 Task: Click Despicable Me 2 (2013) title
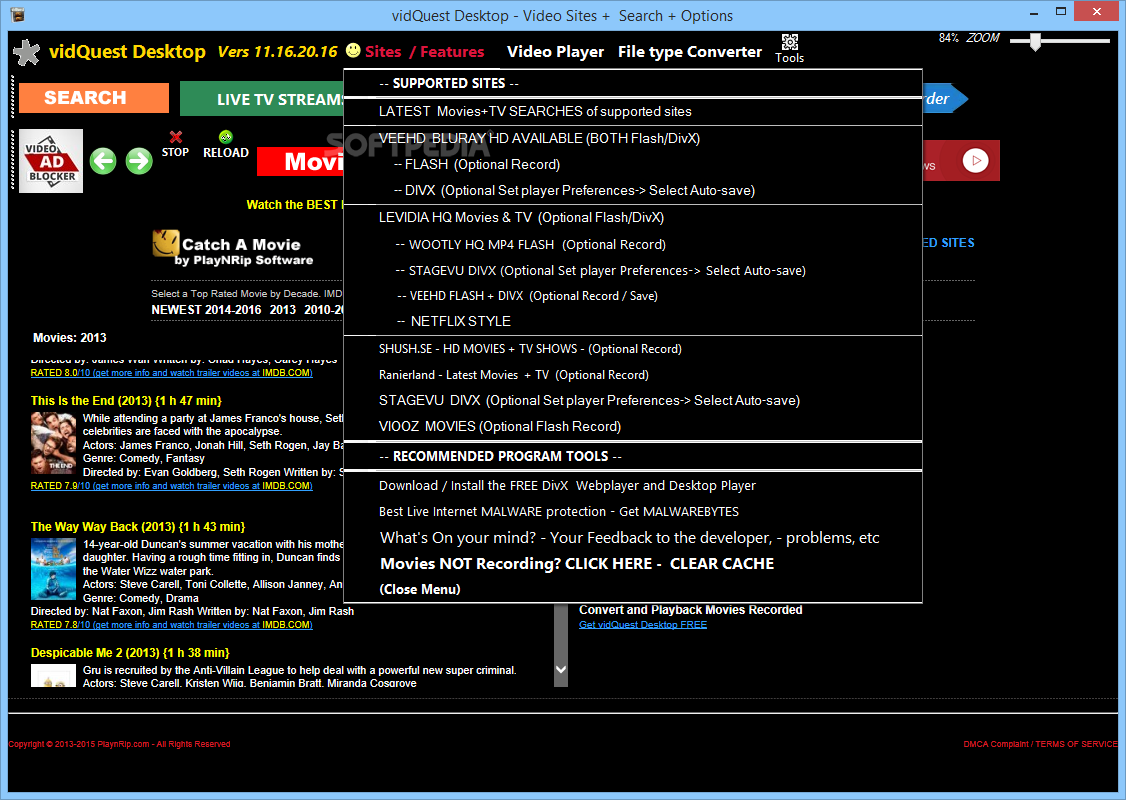pyautogui.click(x=130, y=653)
